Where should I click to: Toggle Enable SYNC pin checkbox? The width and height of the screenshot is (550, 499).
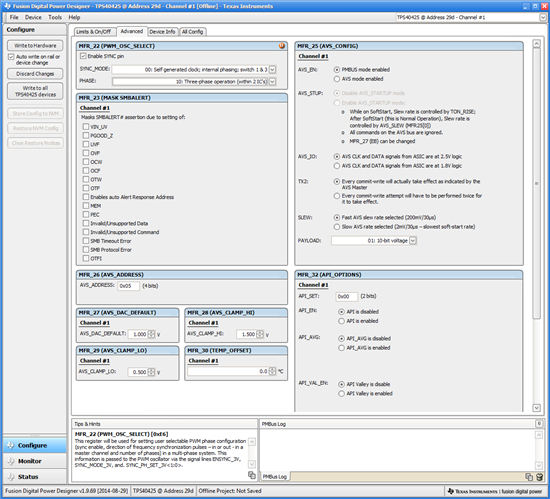point(83,56)
